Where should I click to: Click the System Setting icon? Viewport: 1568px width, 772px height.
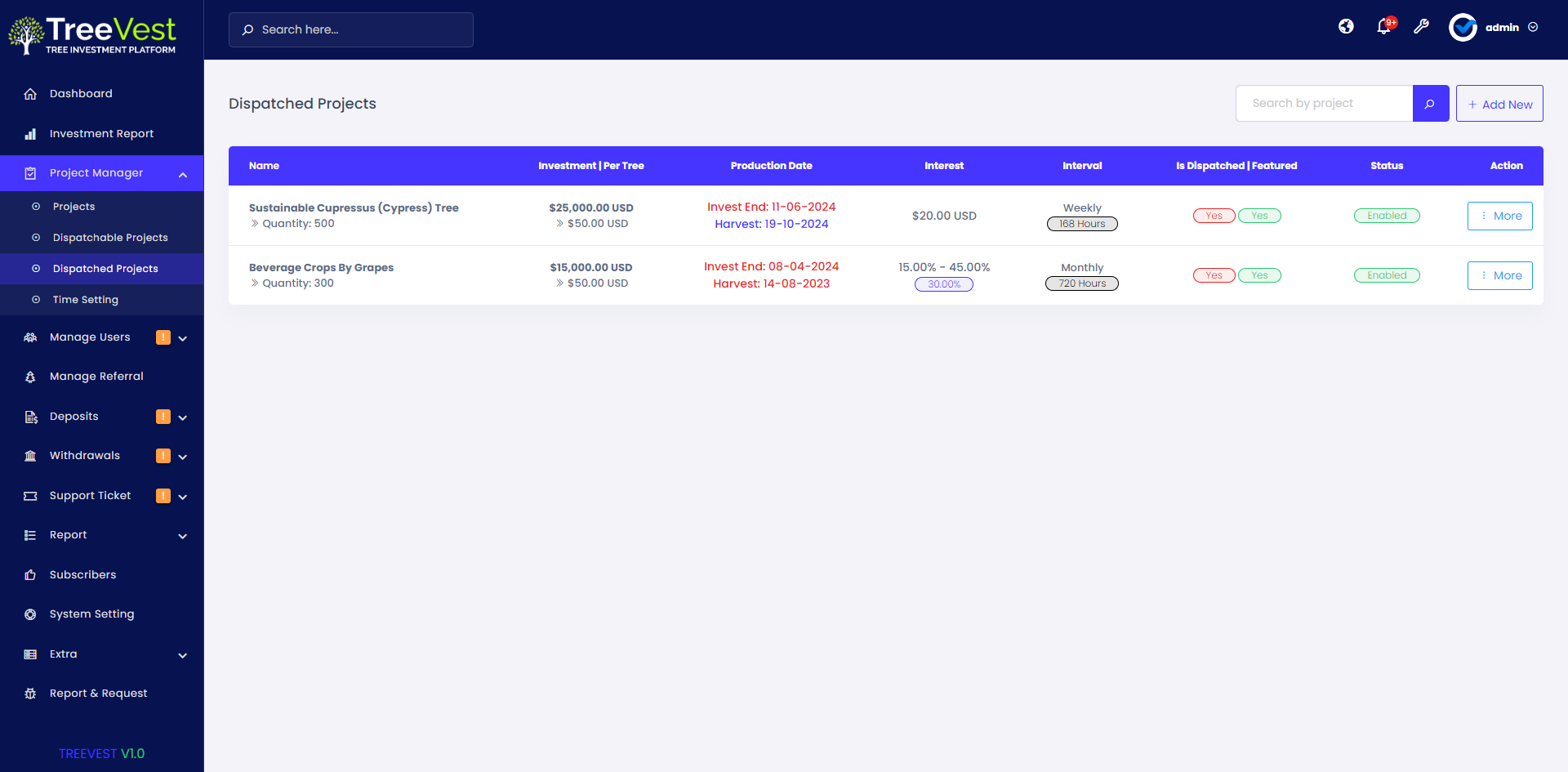pos(30,614)
